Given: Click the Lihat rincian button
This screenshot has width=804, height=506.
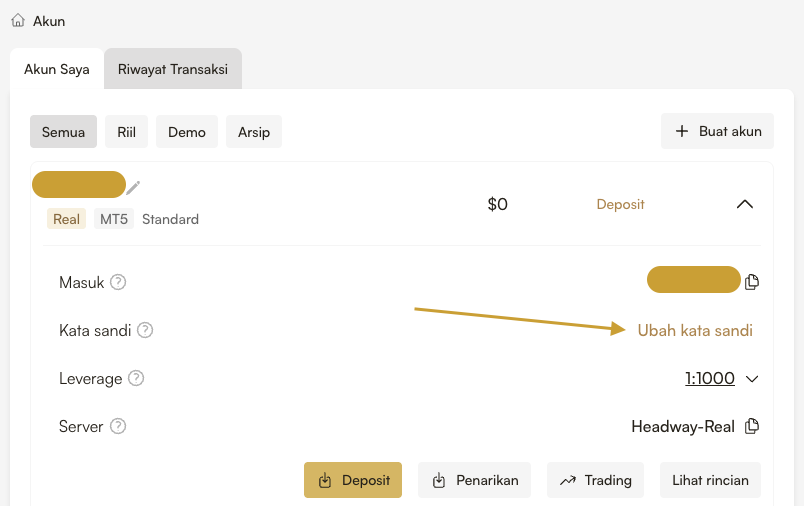Looking at the screenshot, I should (711, 480).
